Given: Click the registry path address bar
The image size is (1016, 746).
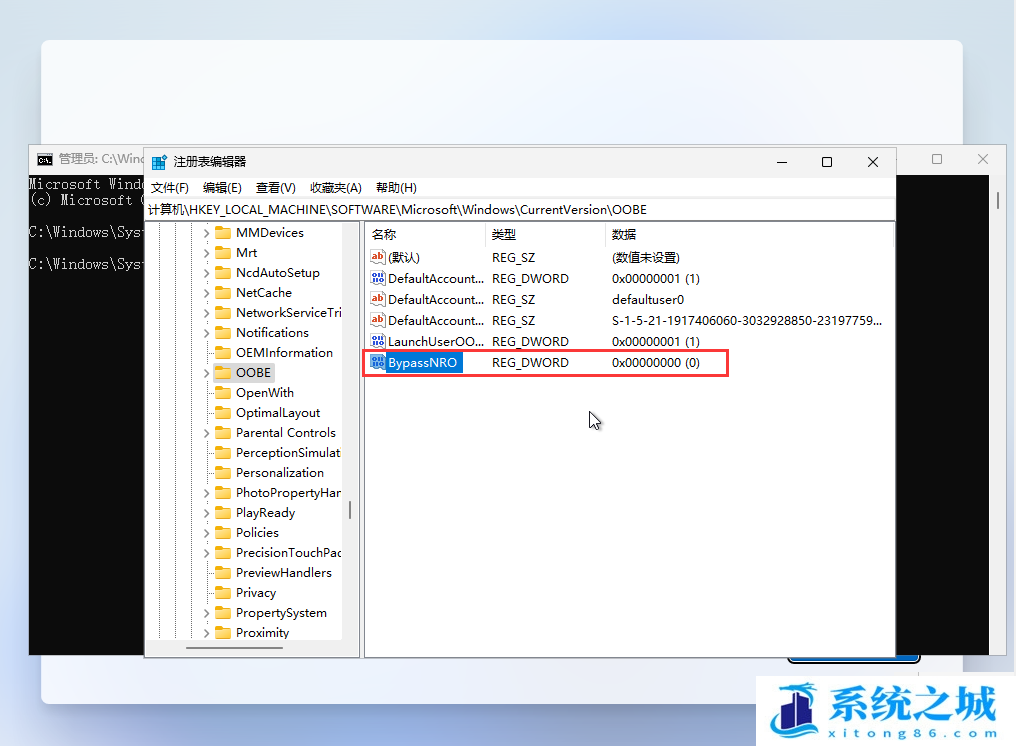Looking at the screenshot, I should [x=520, y=210].
